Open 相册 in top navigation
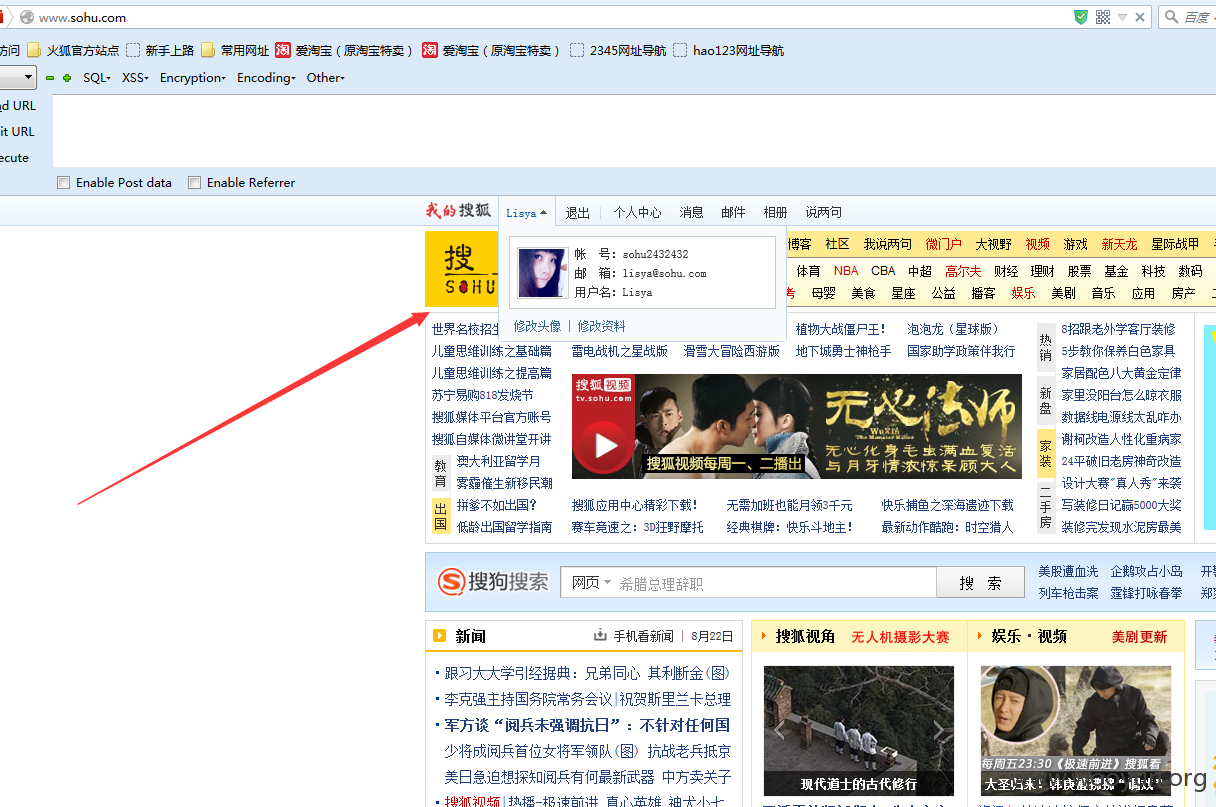Viewport: 1216px width, 807px height. [775, 213]
